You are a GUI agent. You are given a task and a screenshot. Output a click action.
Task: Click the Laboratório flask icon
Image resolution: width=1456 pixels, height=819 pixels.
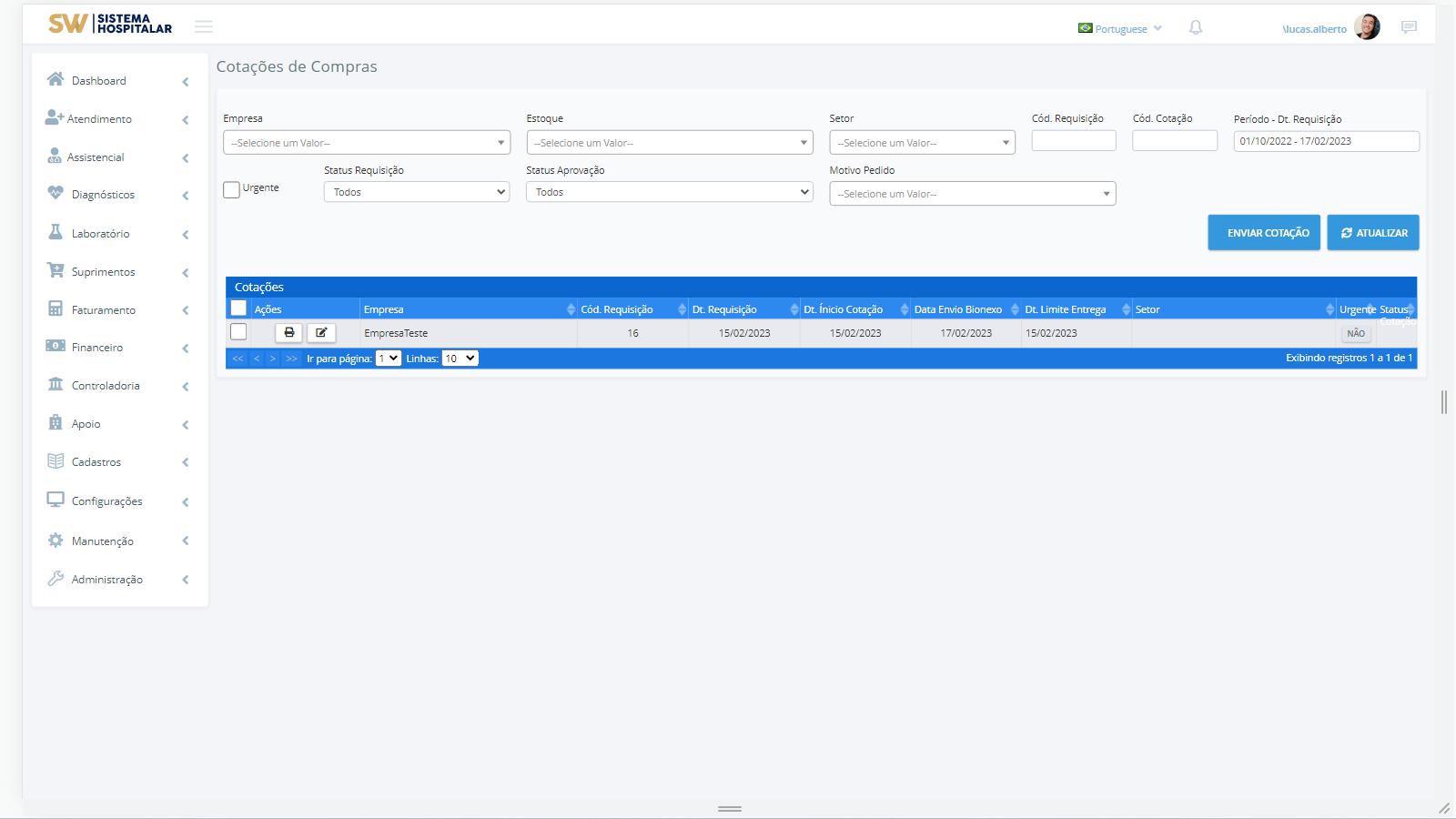56,233
